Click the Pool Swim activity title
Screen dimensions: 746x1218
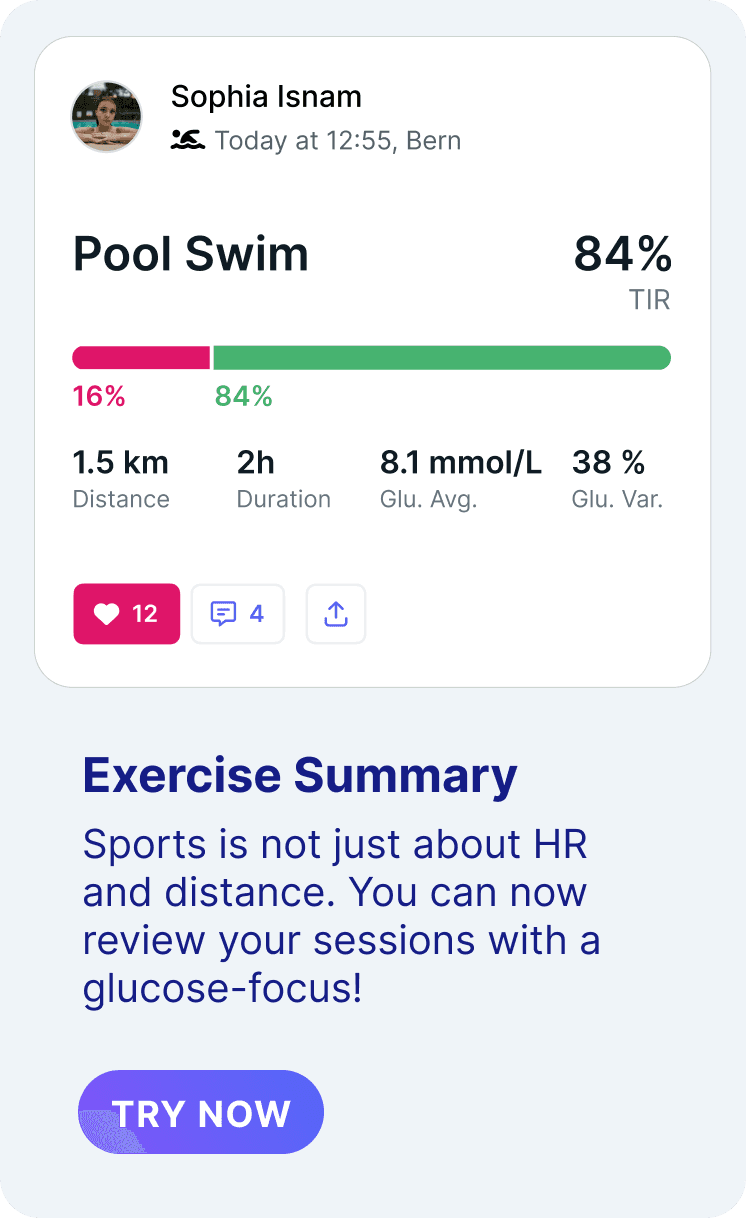point(191,254)
